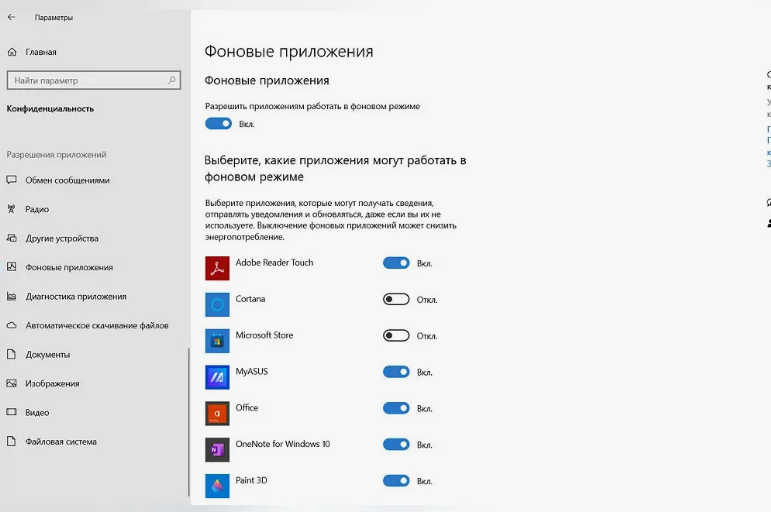Select Обмен сообщениями in sidebar

pyautogui.click(x=67, y=181)
